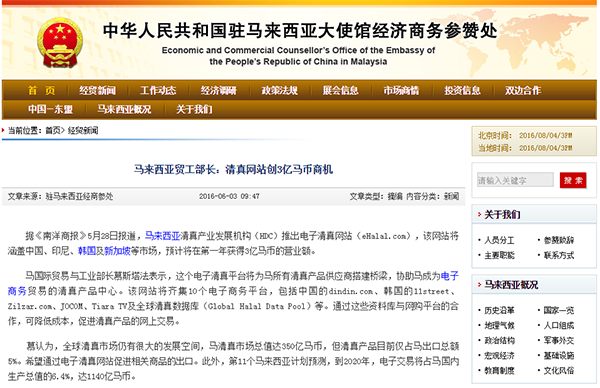Screen dimensions: 600x388
Task: Open the 韩国 link in article
Action: 87,251
